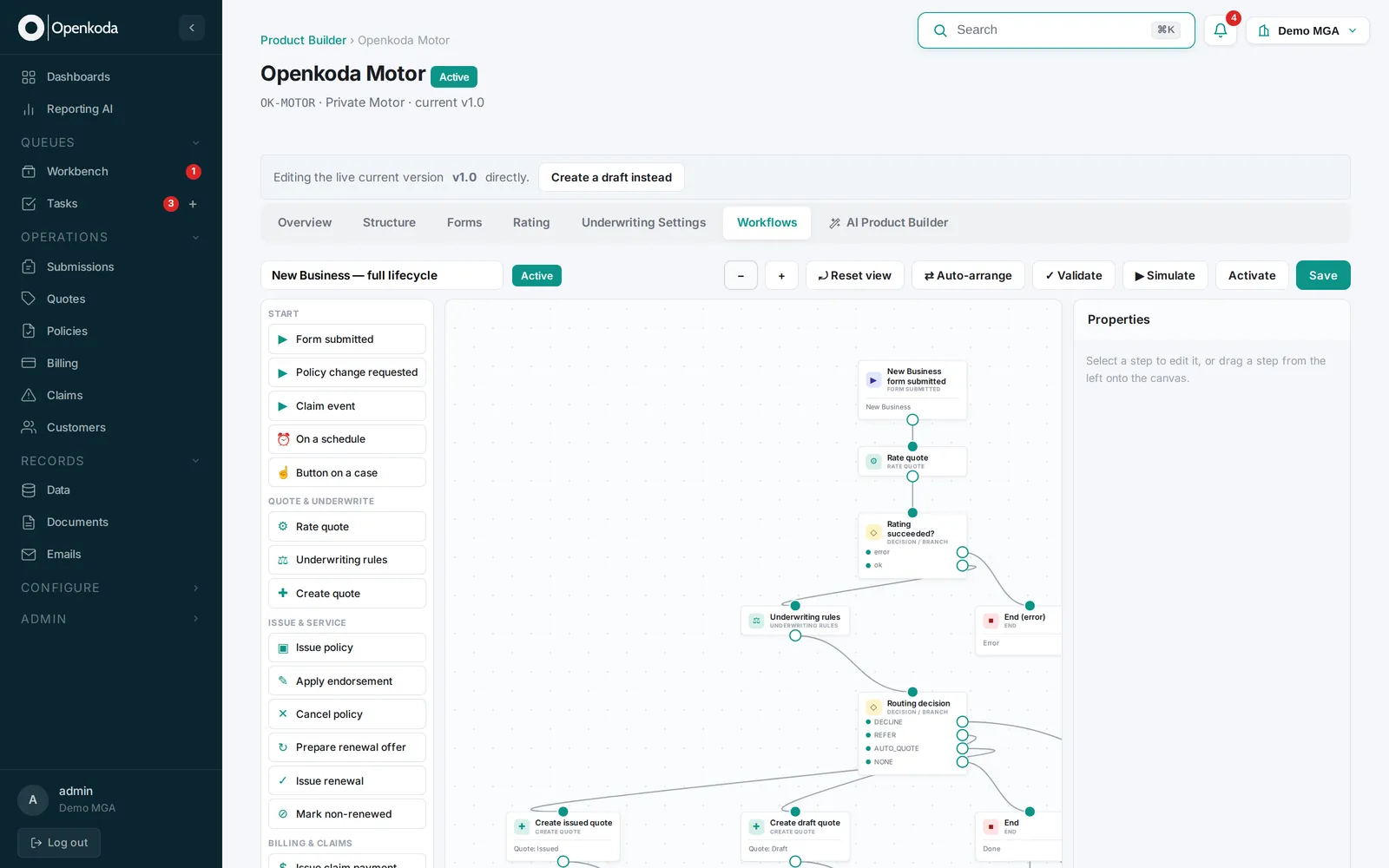Click the Customers people icon
Image resolution: width=1389 pixels, height=868 pixels.
[29, 428]
